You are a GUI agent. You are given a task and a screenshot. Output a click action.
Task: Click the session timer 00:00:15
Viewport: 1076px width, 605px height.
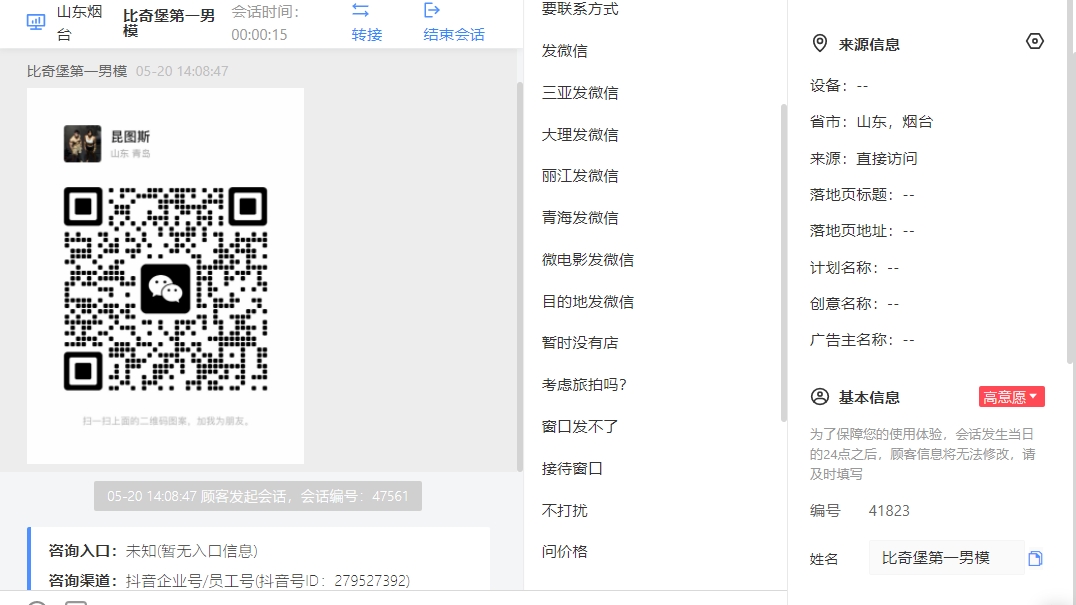point(259,34)
